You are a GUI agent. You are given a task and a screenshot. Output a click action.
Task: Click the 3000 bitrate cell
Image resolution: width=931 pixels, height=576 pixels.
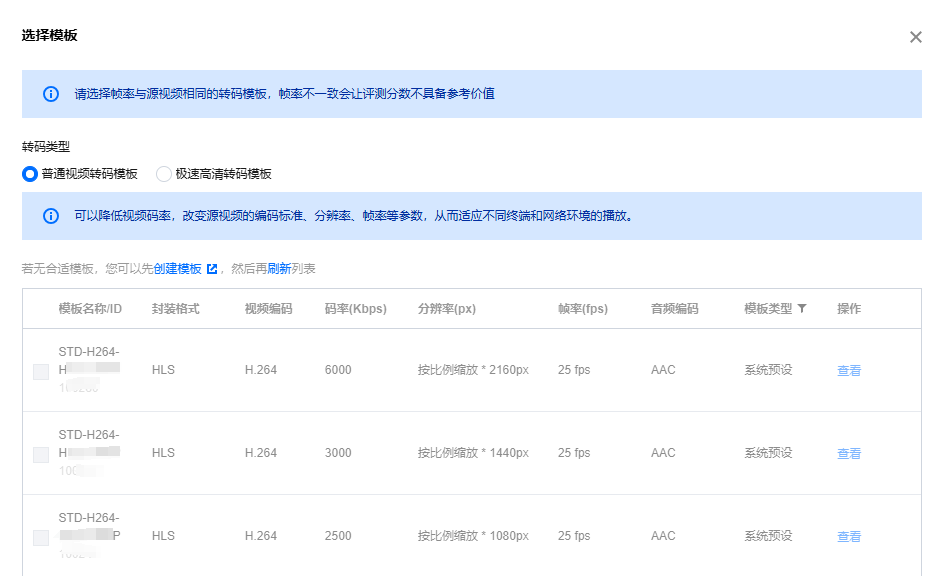(338, 453)
